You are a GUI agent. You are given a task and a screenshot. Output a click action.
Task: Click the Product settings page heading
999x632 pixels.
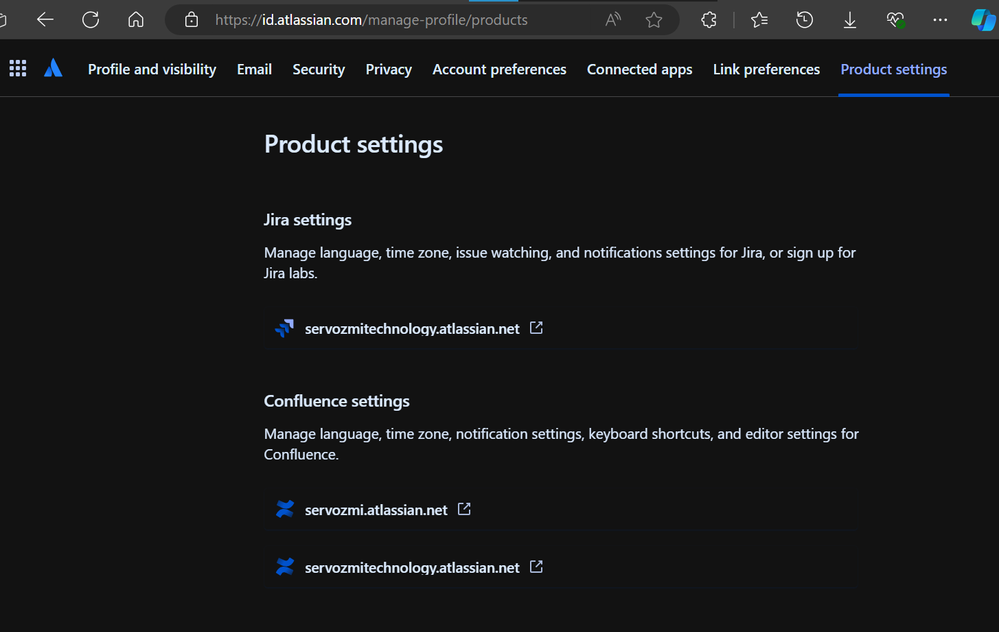point(354,145)
